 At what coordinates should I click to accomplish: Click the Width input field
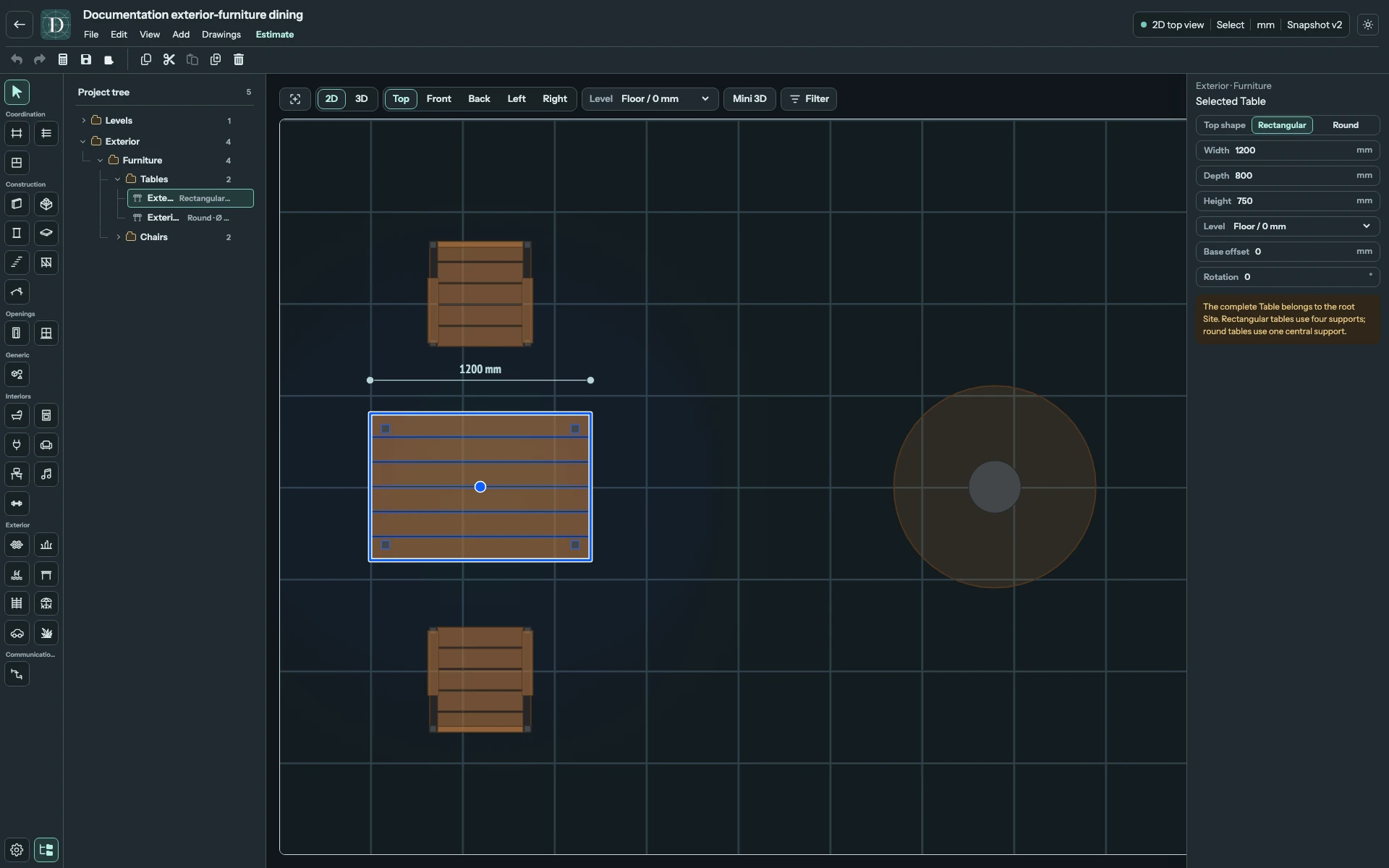click(x=1288, y=150)
